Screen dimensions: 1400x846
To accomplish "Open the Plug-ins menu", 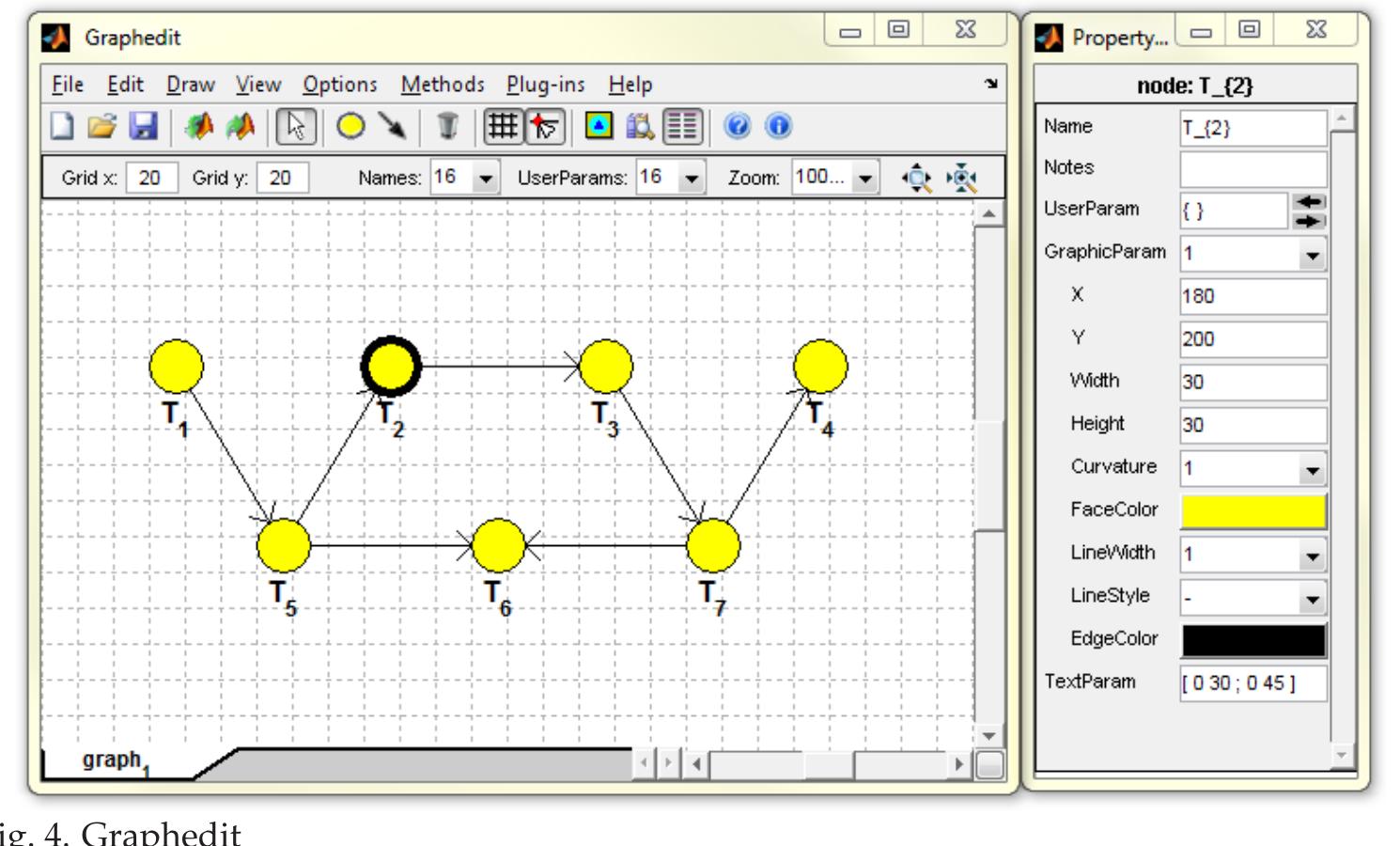I will (545, 85).
